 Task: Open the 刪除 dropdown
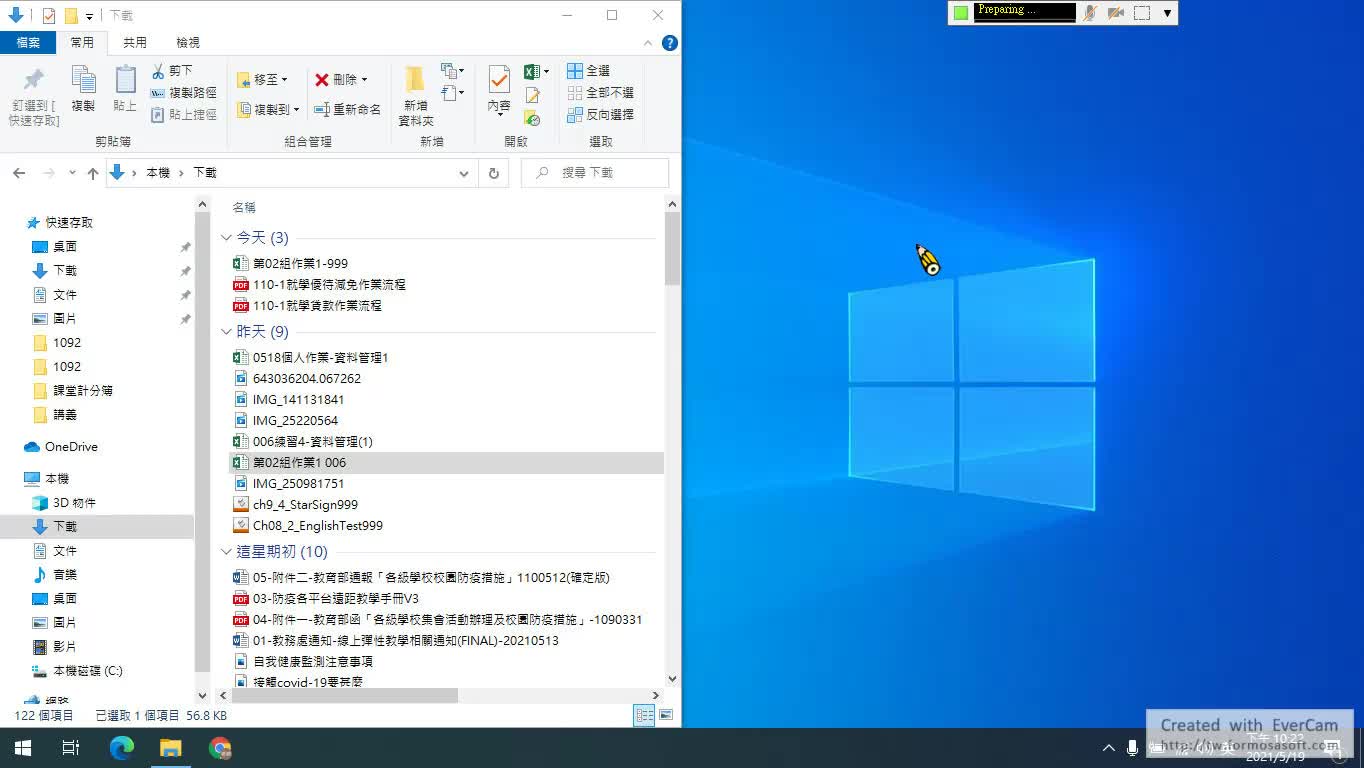[x=341, y=80]
